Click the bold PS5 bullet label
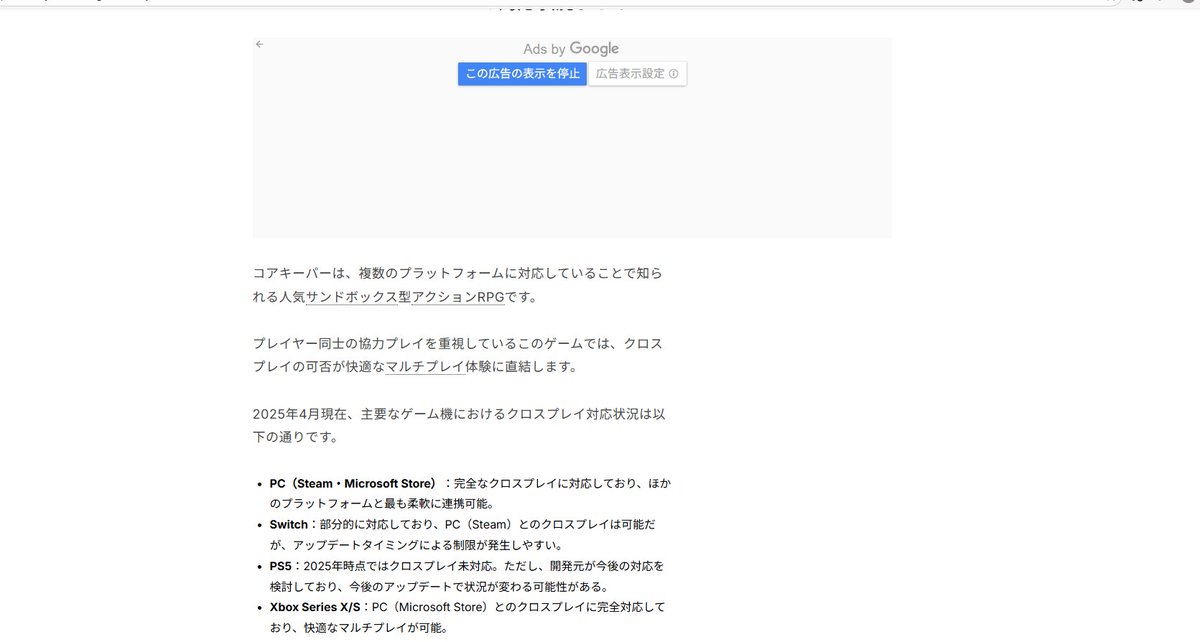Viewport: 1200px width, 642px height. (281, 566)
